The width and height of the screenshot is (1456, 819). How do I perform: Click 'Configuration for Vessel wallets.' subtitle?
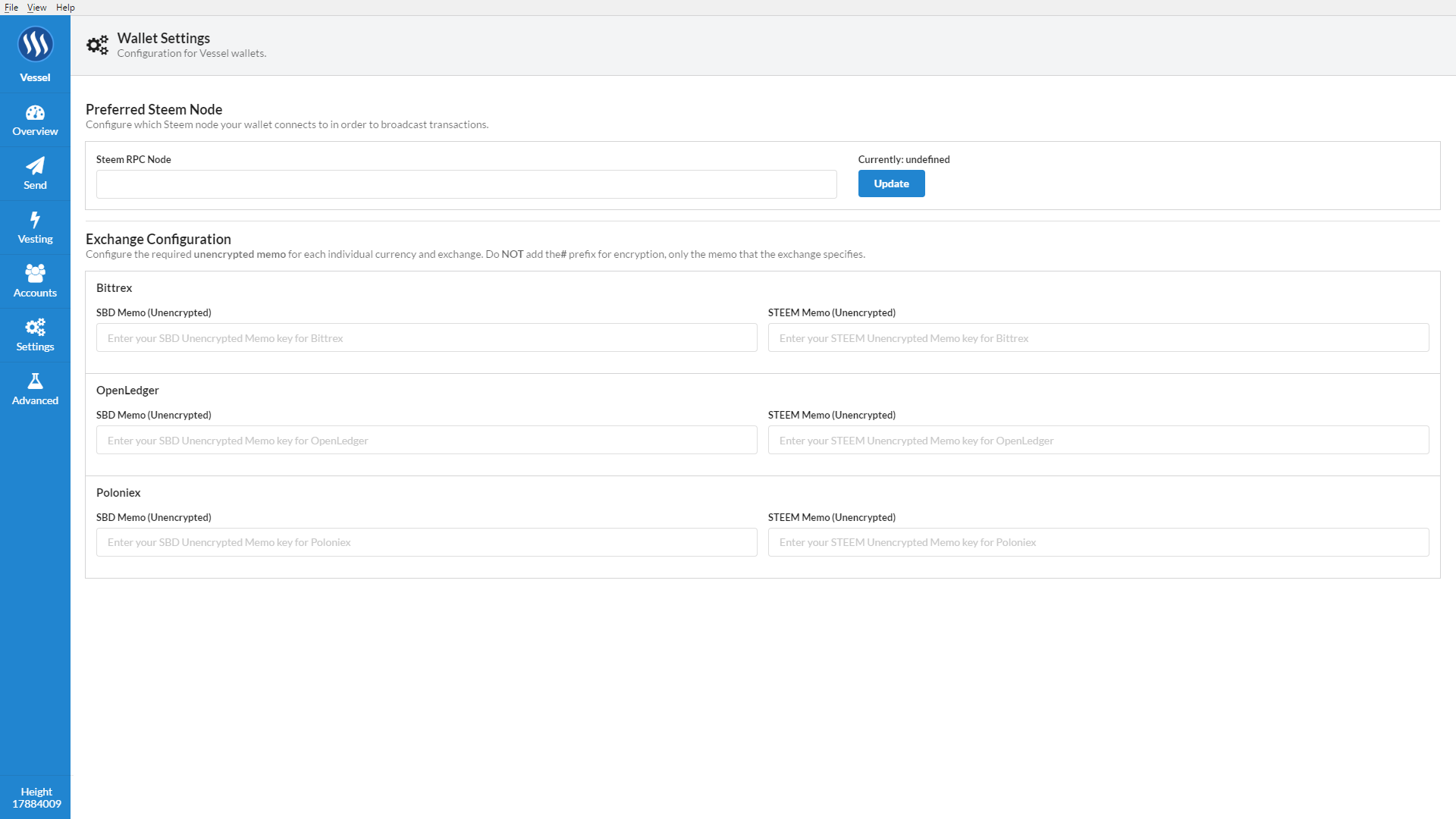point(192,53)
